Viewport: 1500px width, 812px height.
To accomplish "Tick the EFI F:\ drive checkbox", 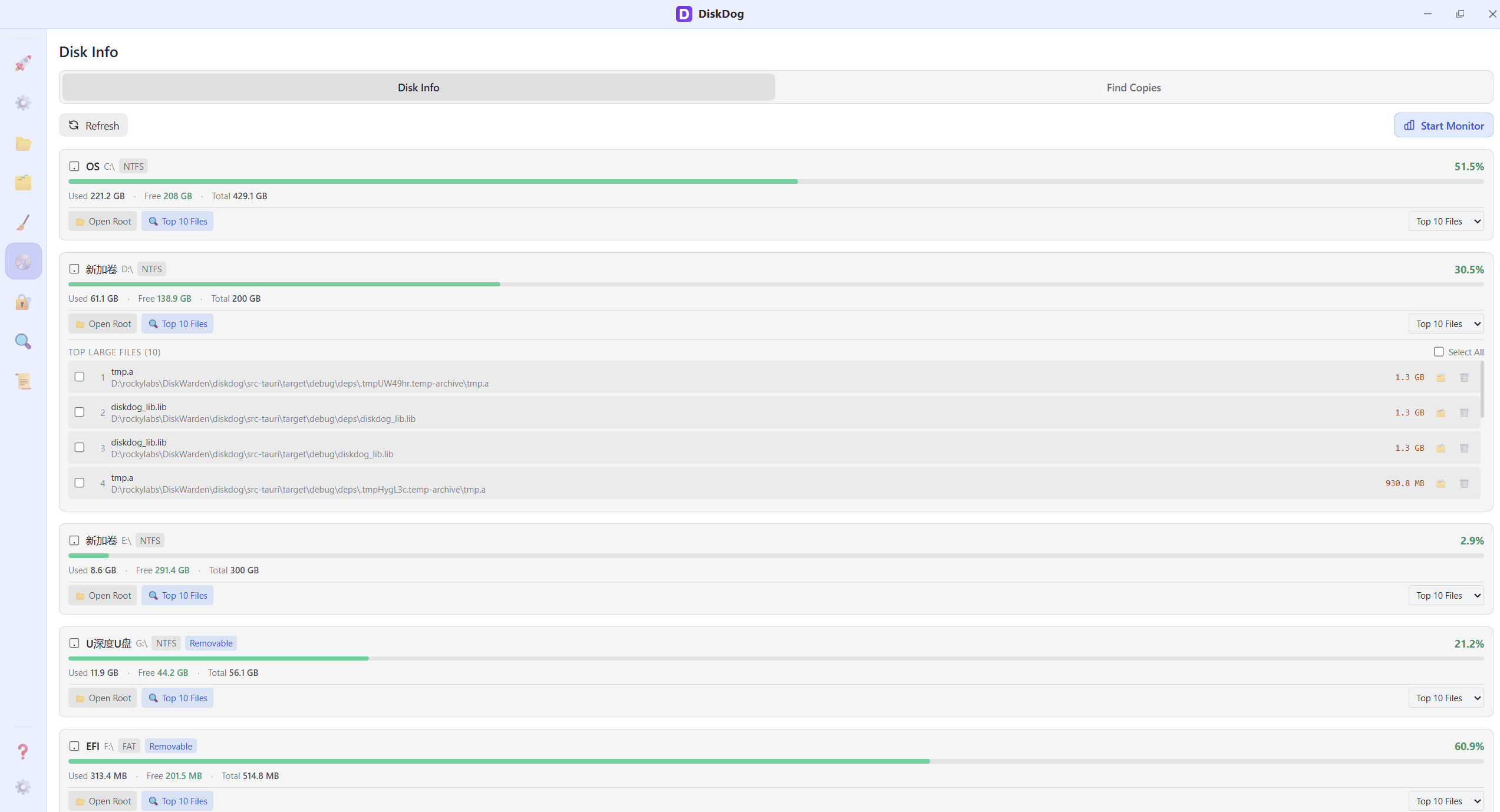I will tap(74, 747).
